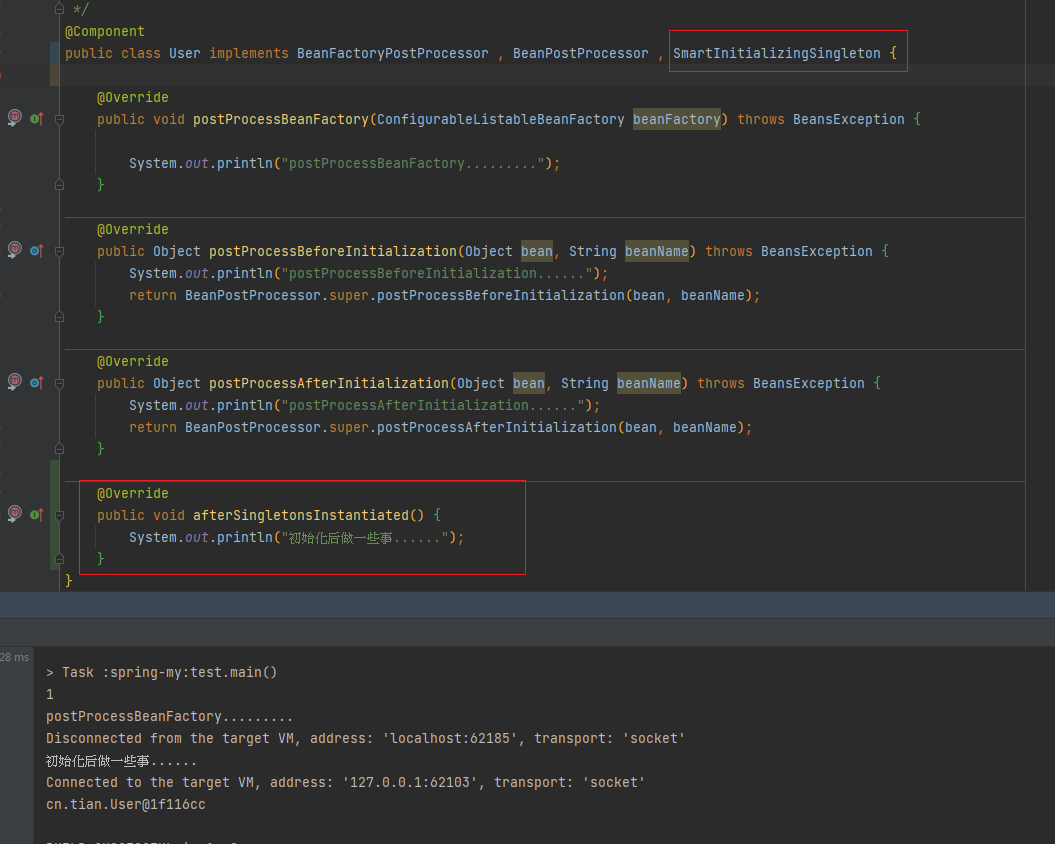The width and height of the screenshot is (1055, 844).
Task: Click the overriding-method arrow icon beside postProcessBeanFactory
Action: [36, 118]
